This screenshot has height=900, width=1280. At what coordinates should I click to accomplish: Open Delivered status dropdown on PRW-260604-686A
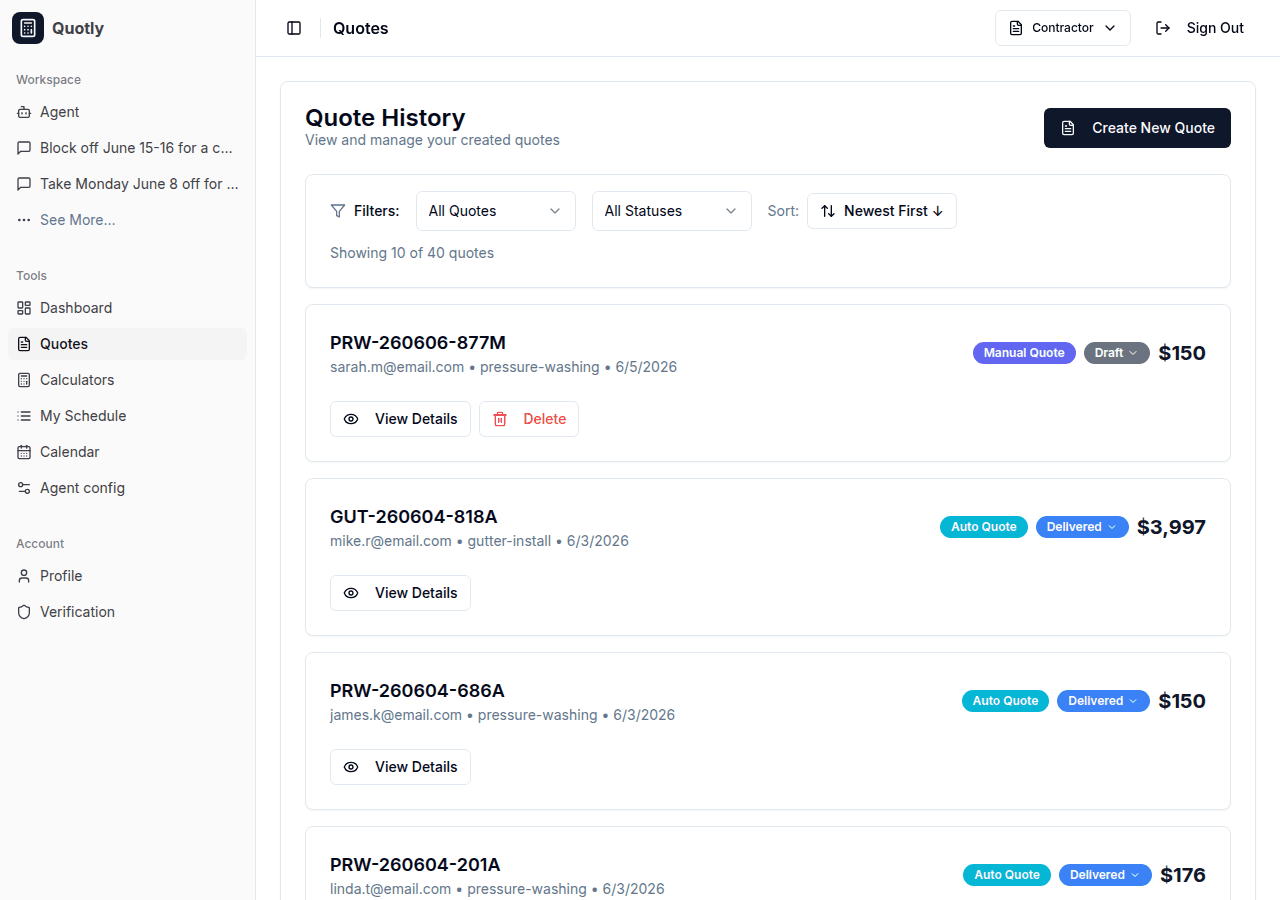[x=1104, y=701]
